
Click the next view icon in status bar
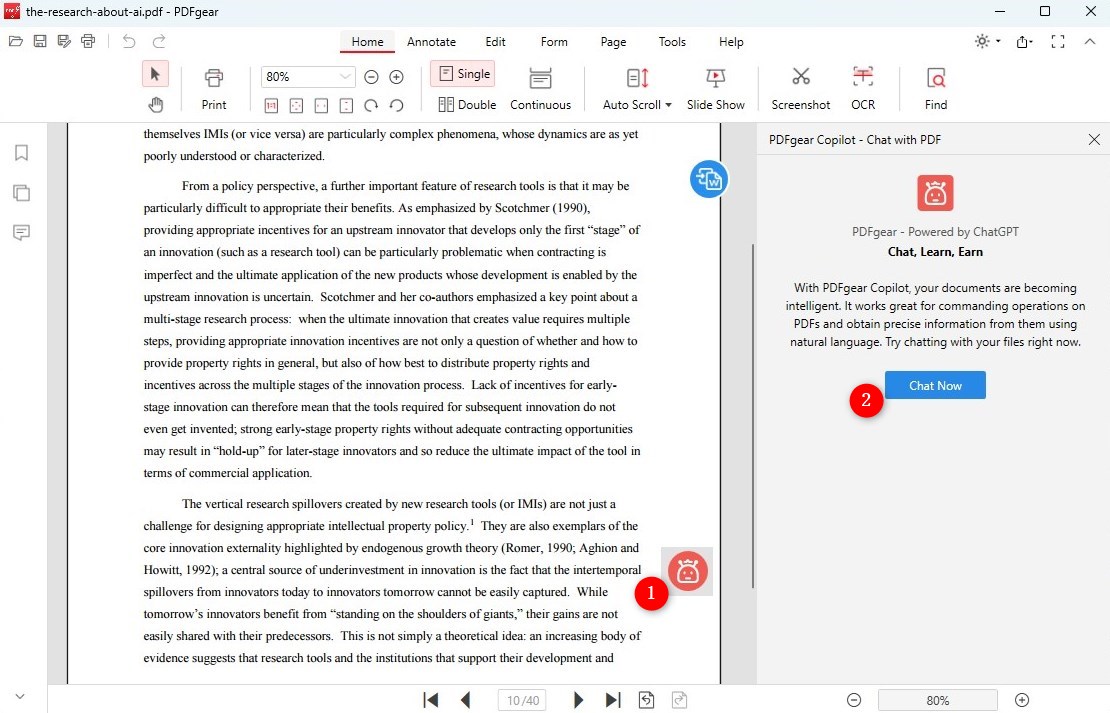coord(679,700)
